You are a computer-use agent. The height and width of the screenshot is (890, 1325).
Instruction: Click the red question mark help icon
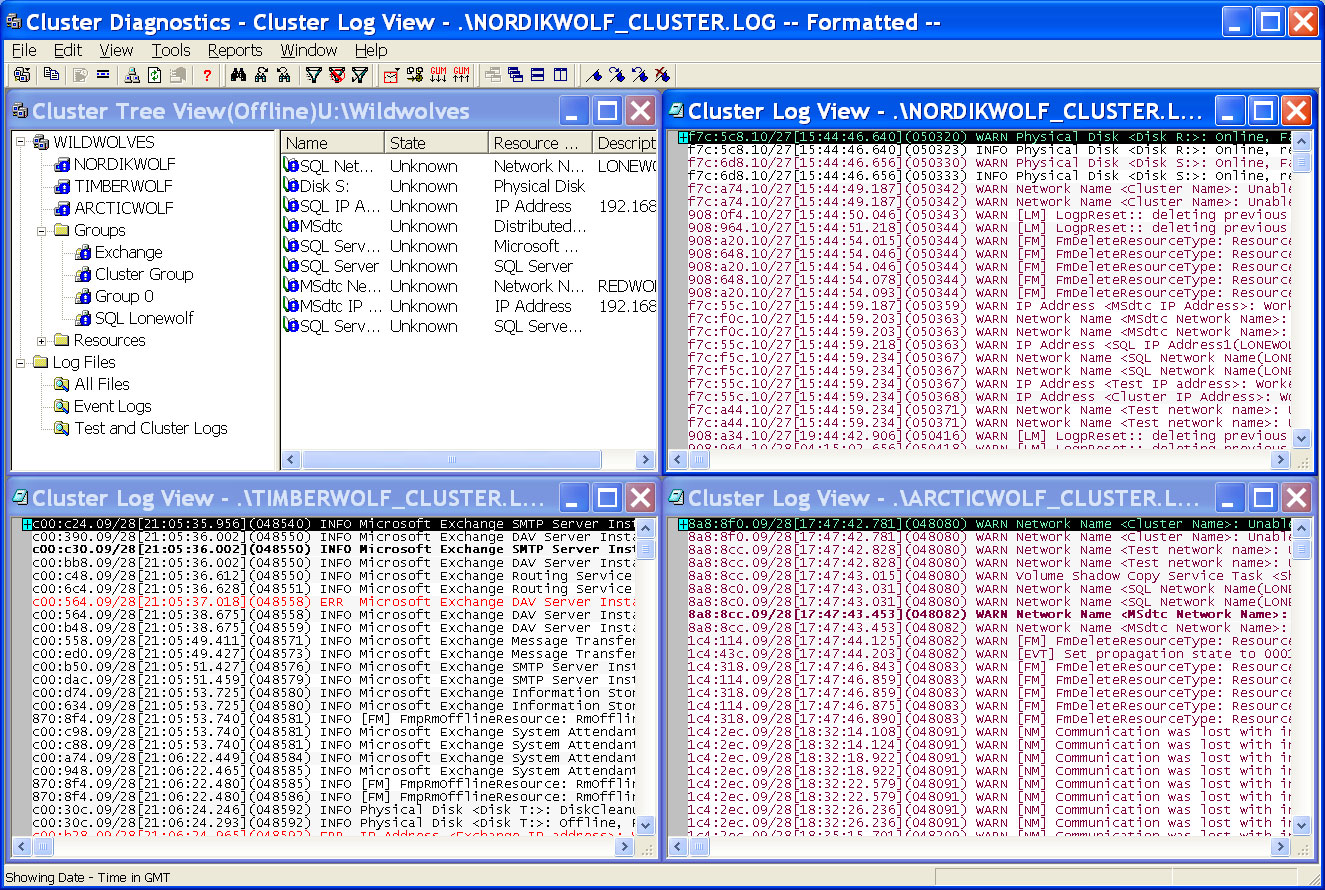pos(207,75)
